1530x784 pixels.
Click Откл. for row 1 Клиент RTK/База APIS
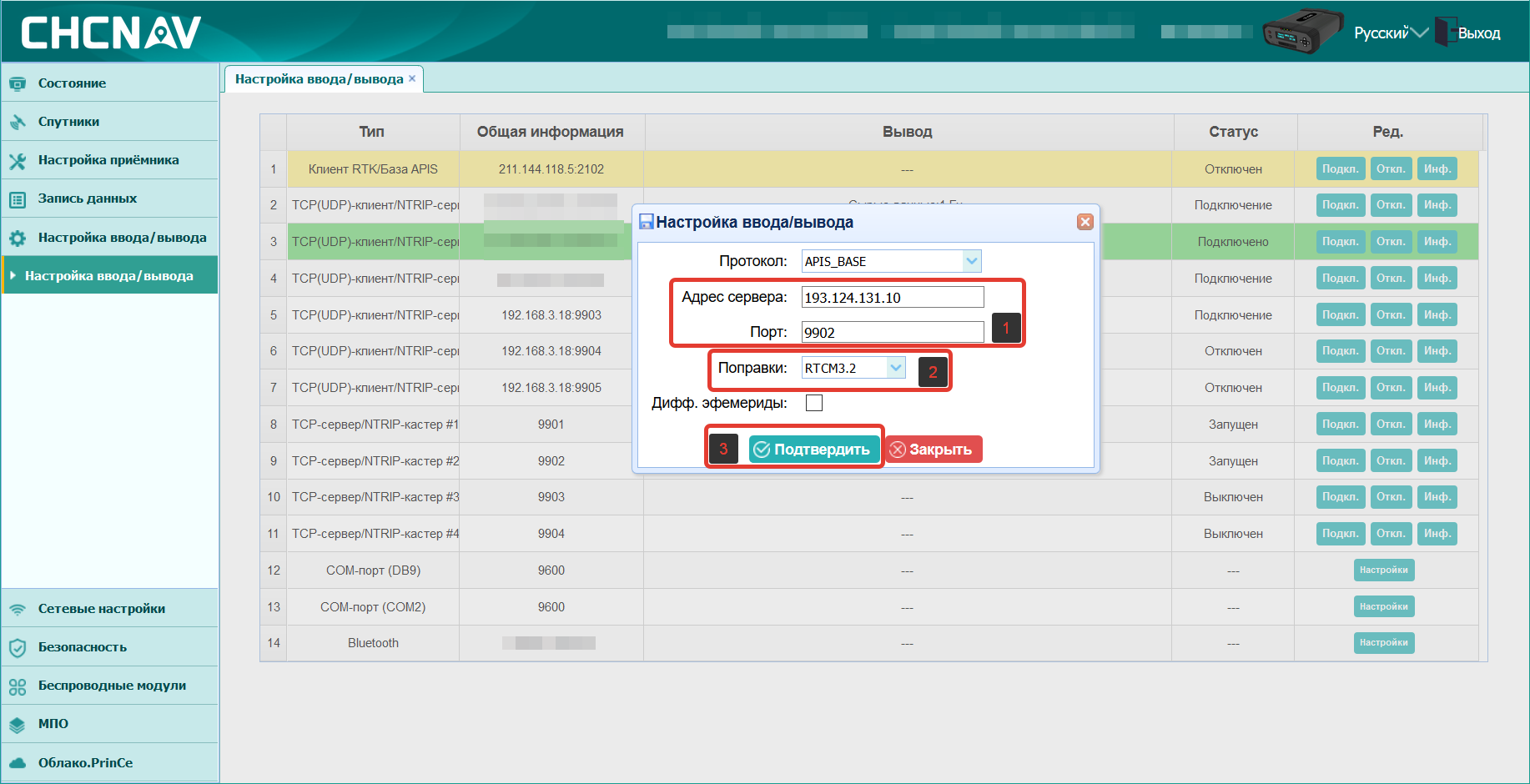[x=1391, y=168]
